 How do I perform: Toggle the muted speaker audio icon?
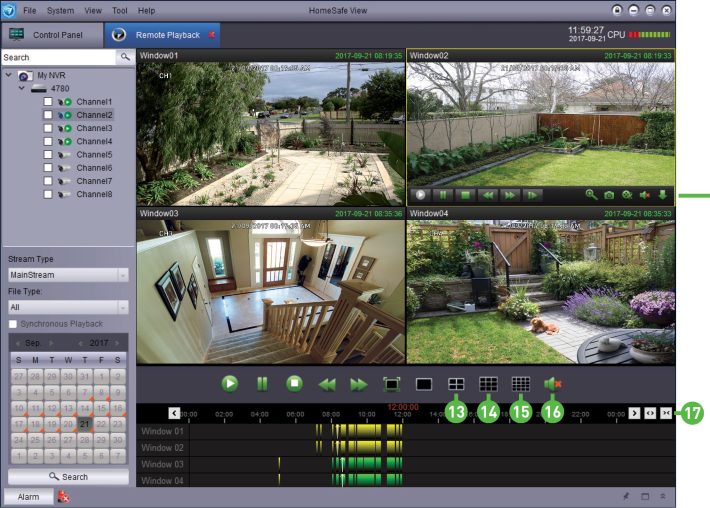click(551, 383)
